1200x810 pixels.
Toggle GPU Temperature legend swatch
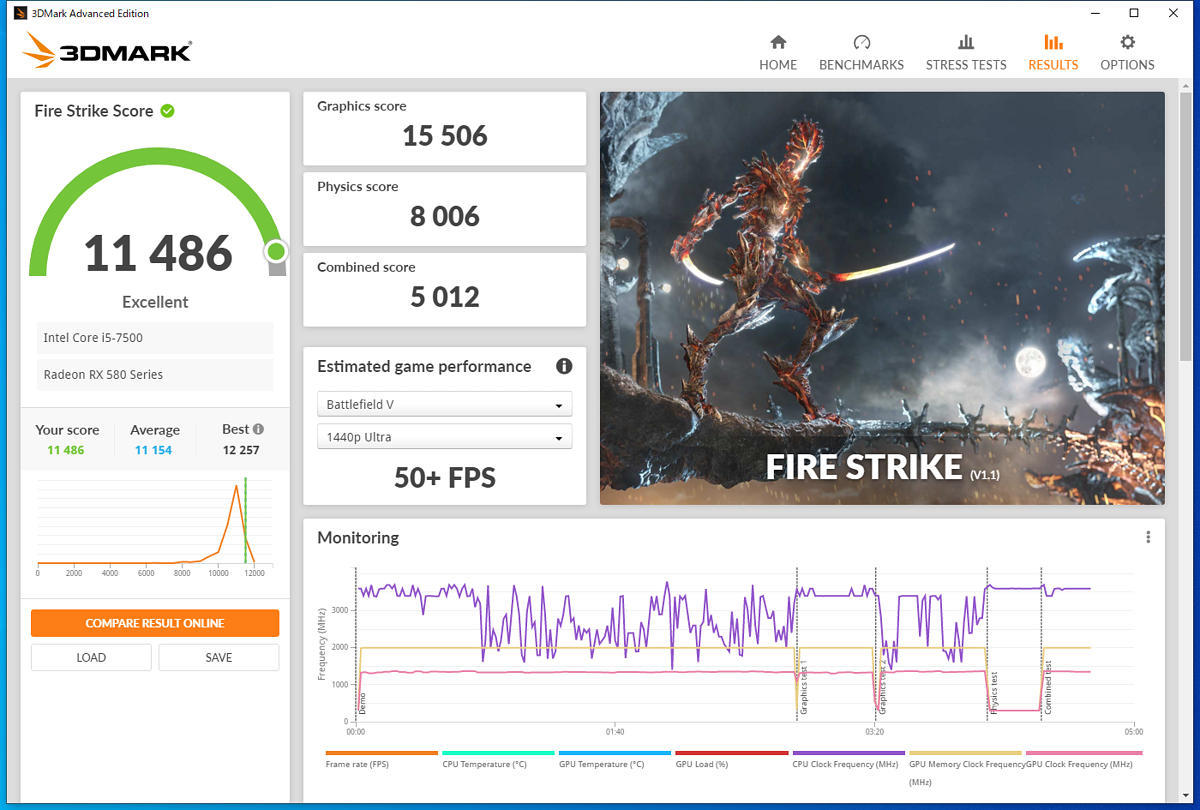click(x=615, y=753)
